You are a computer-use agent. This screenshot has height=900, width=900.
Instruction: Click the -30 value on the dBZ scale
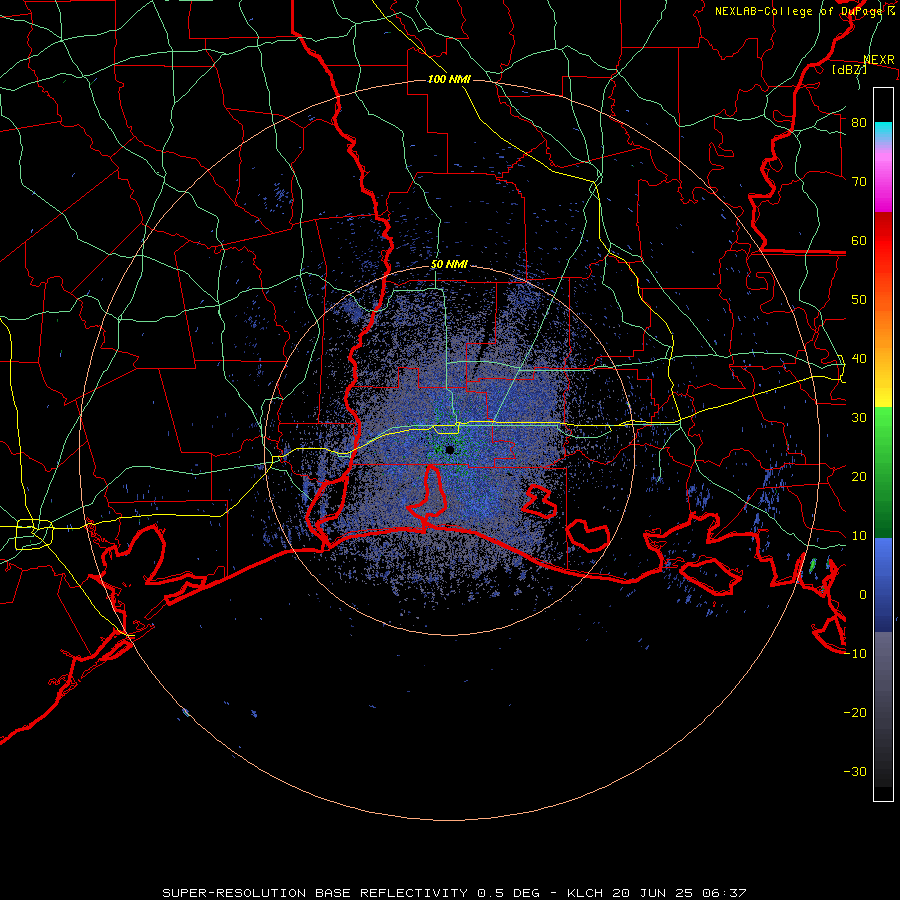coord(855,771)
